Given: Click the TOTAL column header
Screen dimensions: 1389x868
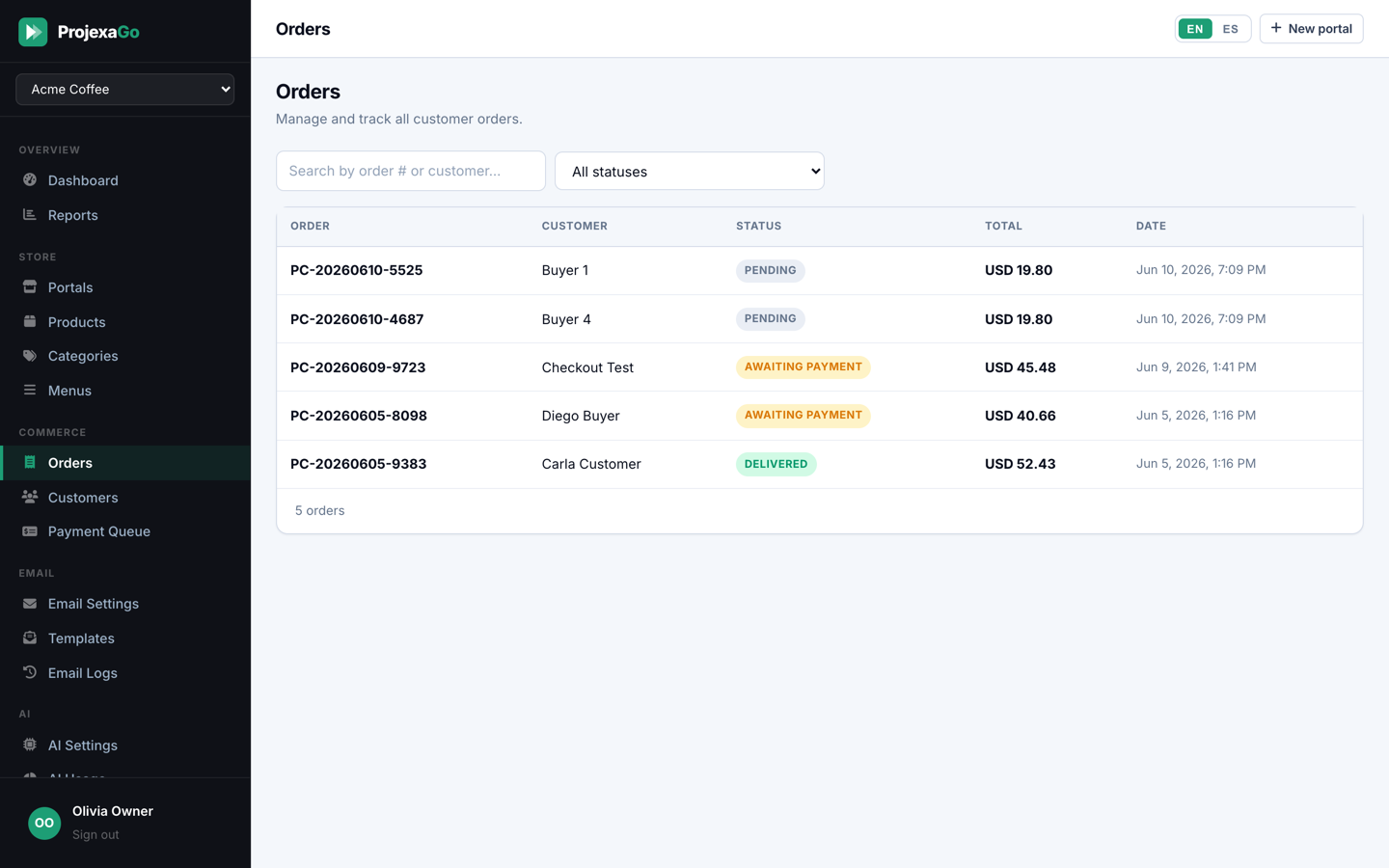Looking at the screenshot, I should tap(1003, 226).
